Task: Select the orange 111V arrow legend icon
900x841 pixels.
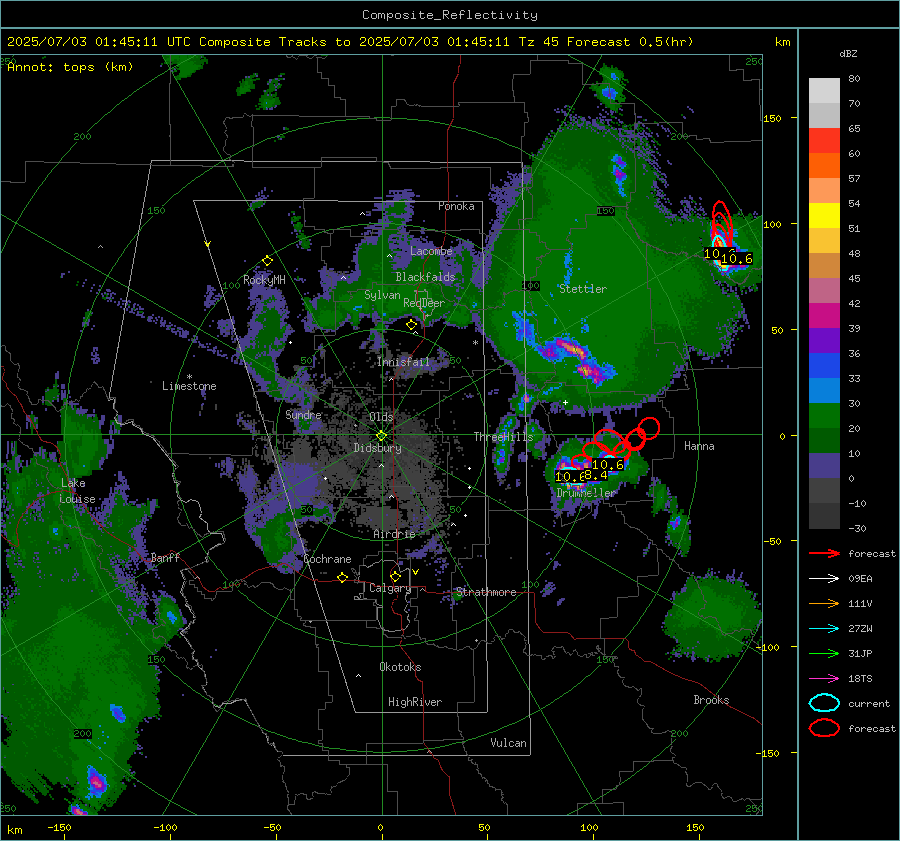Action: pyautogui.click(x=824, y=603)
